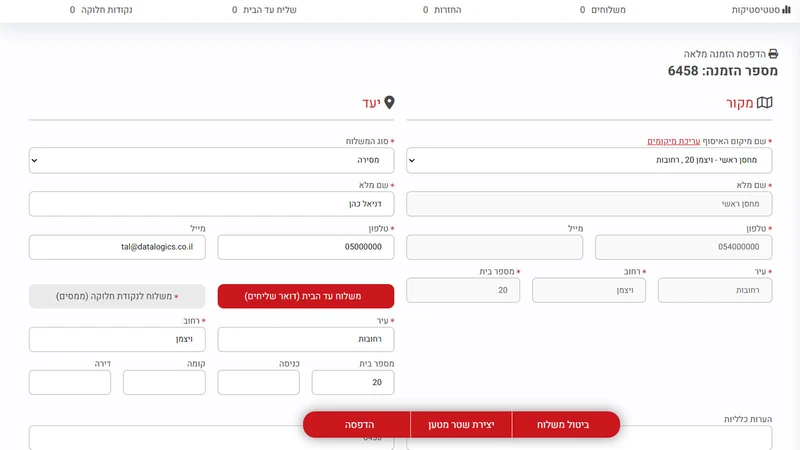Click the הערות כלליות text area
The image size is (800, 450).
[589, 438]
